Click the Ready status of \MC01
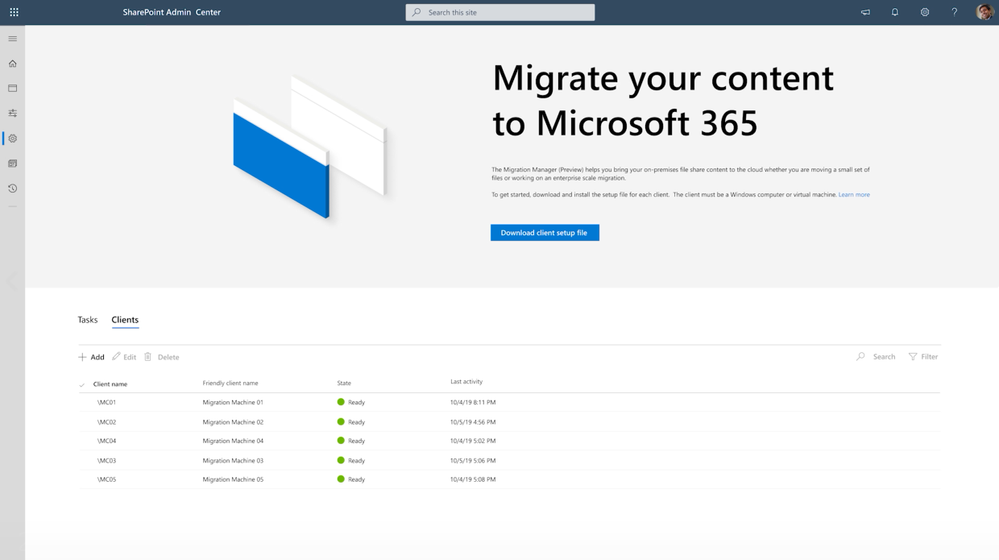 coord(351,403)
